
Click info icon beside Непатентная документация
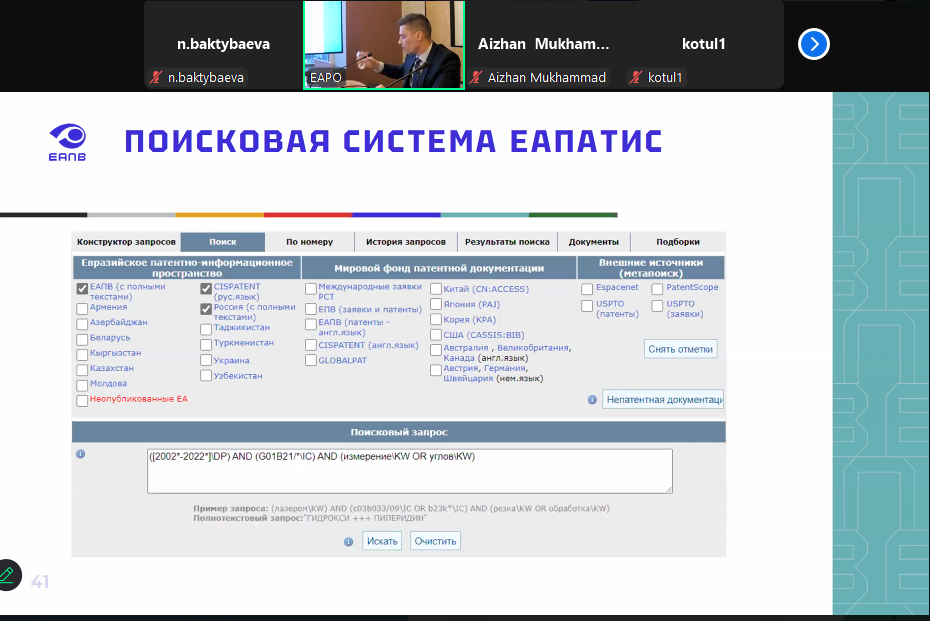coord(592,399)
